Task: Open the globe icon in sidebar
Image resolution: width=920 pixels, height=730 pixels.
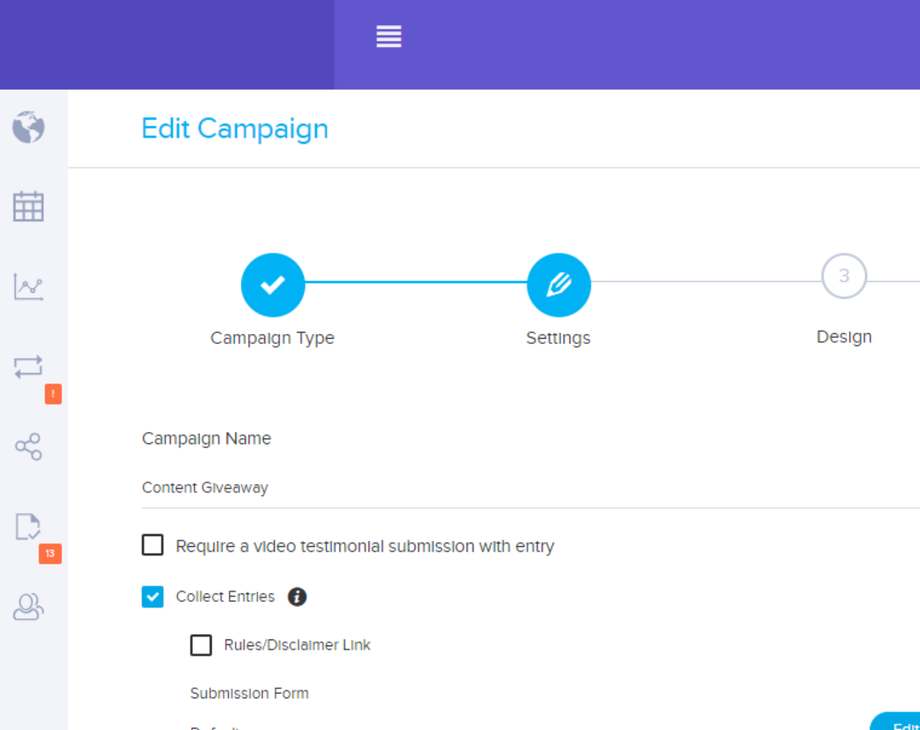Action: (x=28, y=127)
